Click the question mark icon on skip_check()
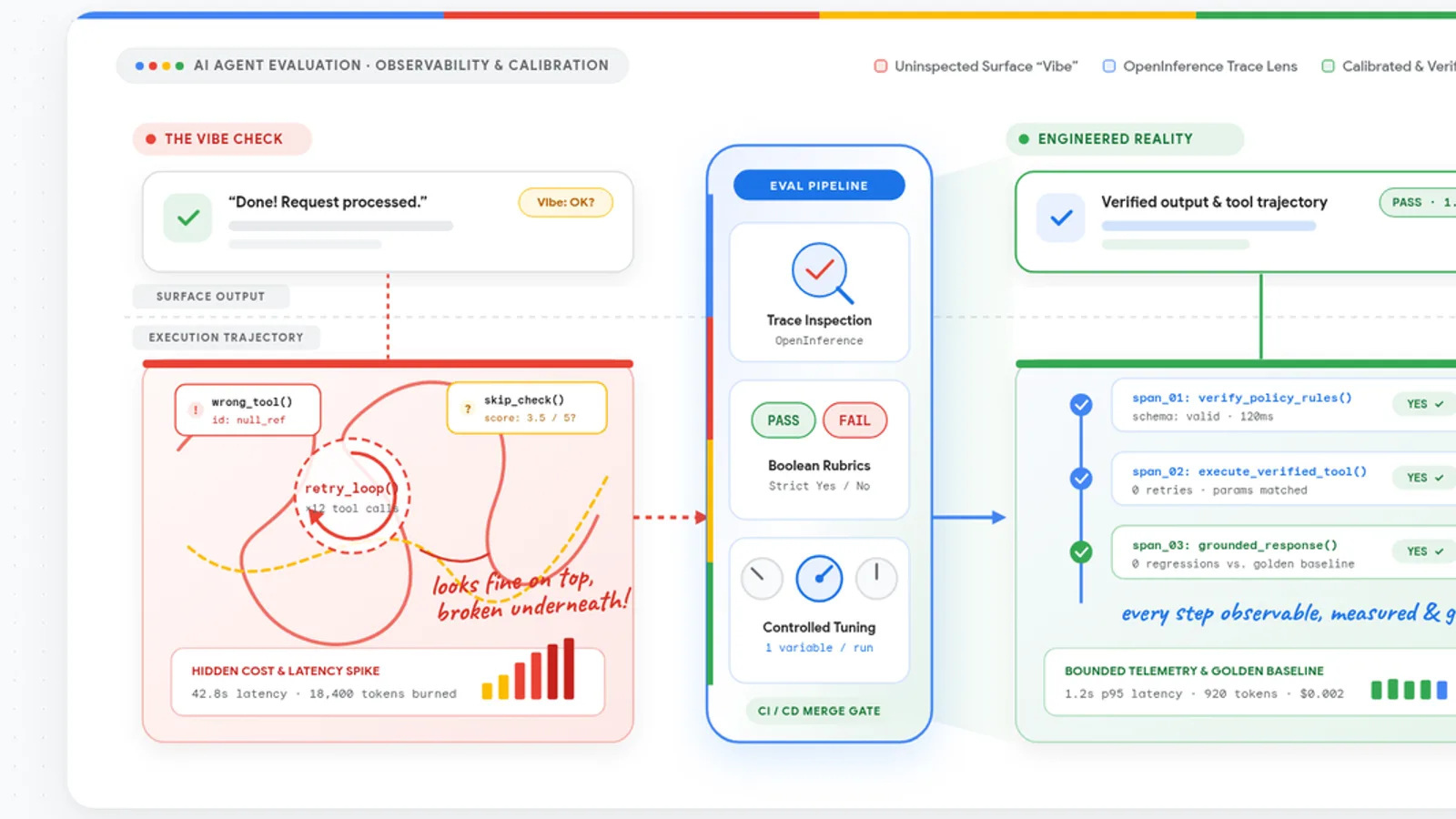Viewport: 1456px width, 819px height. point(468,409)
